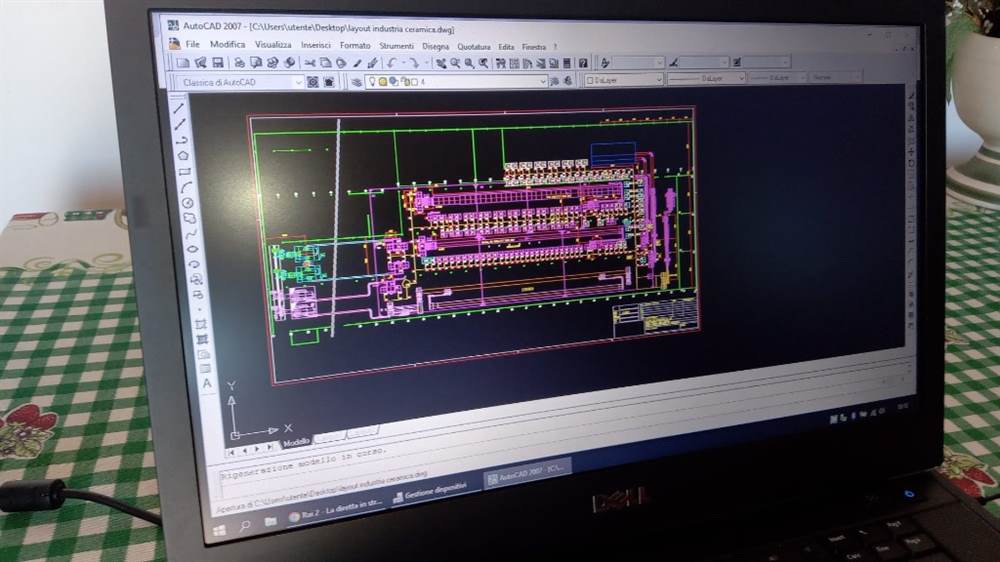Select the Arc tool
Viewport: 1000px width, 562px height.
(x=186, y=188)
